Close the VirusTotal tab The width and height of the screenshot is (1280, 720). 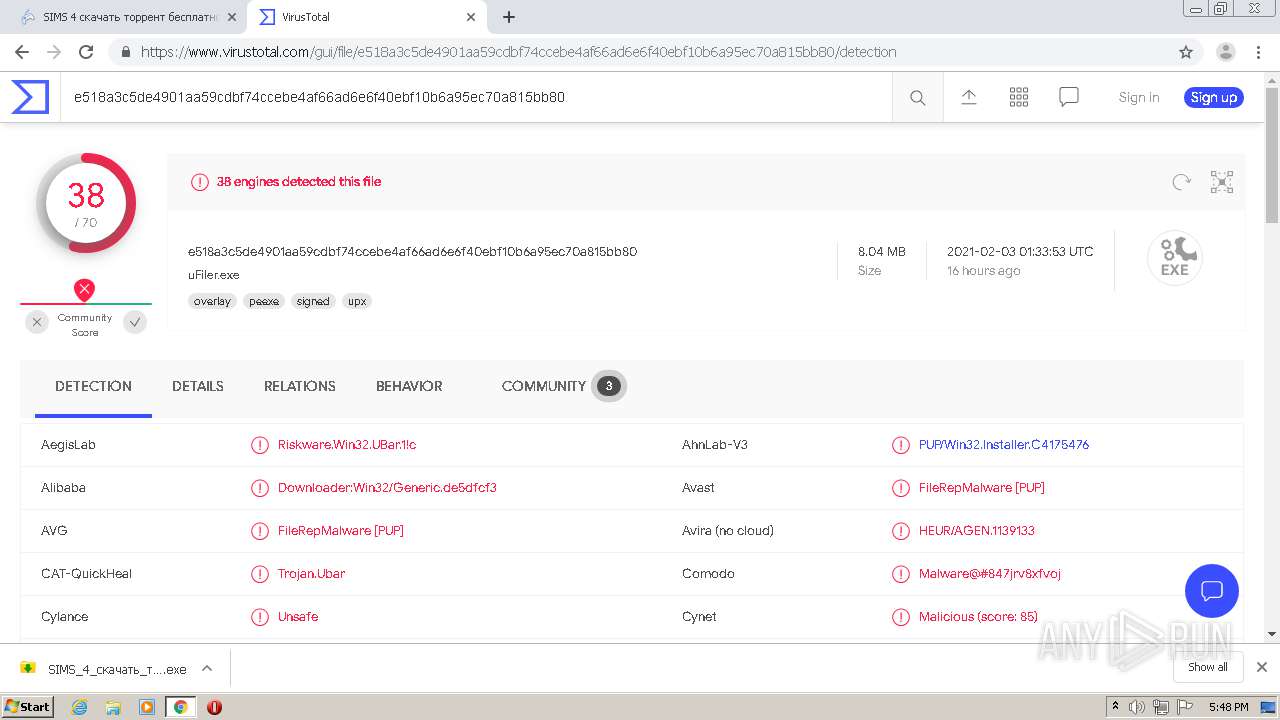tap(471, 17)
